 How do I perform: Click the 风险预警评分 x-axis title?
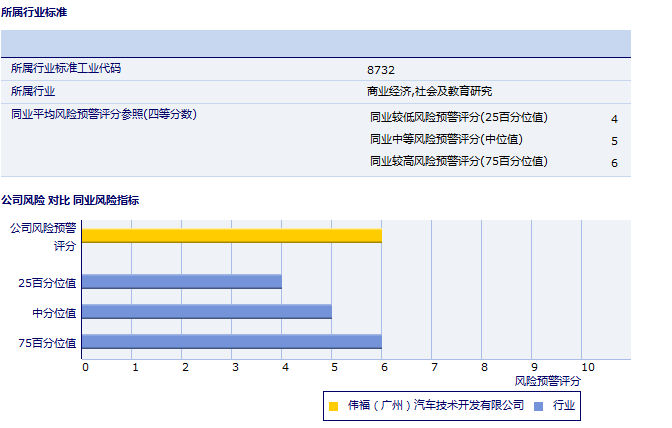click(547, 381)
